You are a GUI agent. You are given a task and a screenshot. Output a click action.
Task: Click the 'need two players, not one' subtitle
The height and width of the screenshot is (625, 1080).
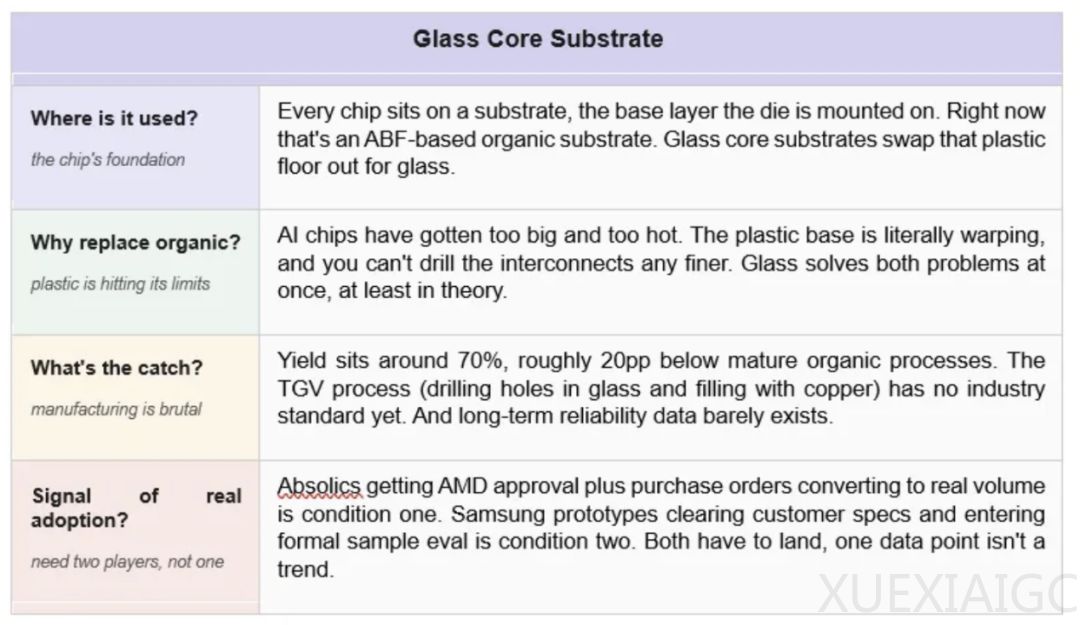127,562
